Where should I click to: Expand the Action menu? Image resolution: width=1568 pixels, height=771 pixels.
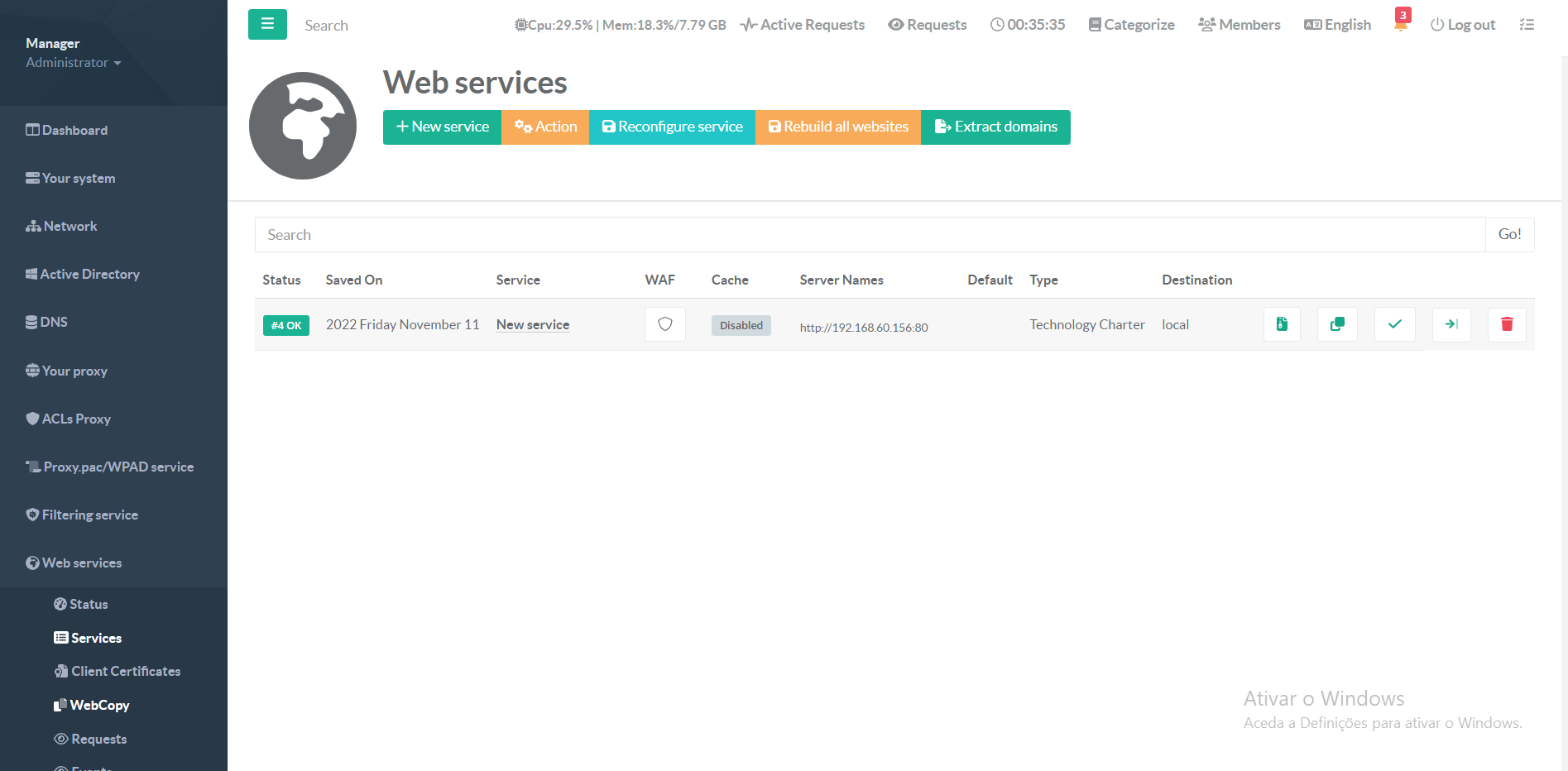click(544, 127)
